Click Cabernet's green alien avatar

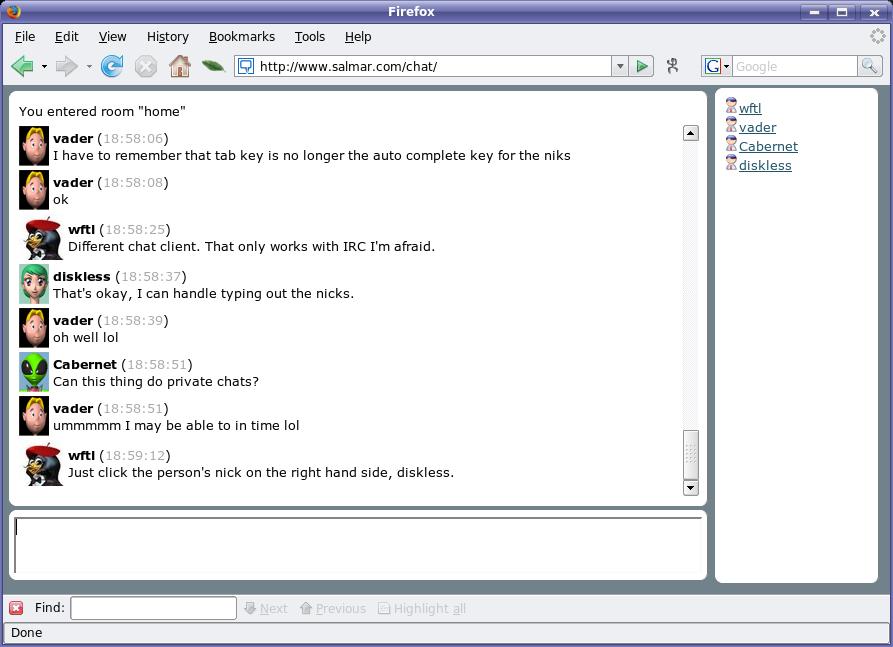pyautogui.click(x=34, y=372)
